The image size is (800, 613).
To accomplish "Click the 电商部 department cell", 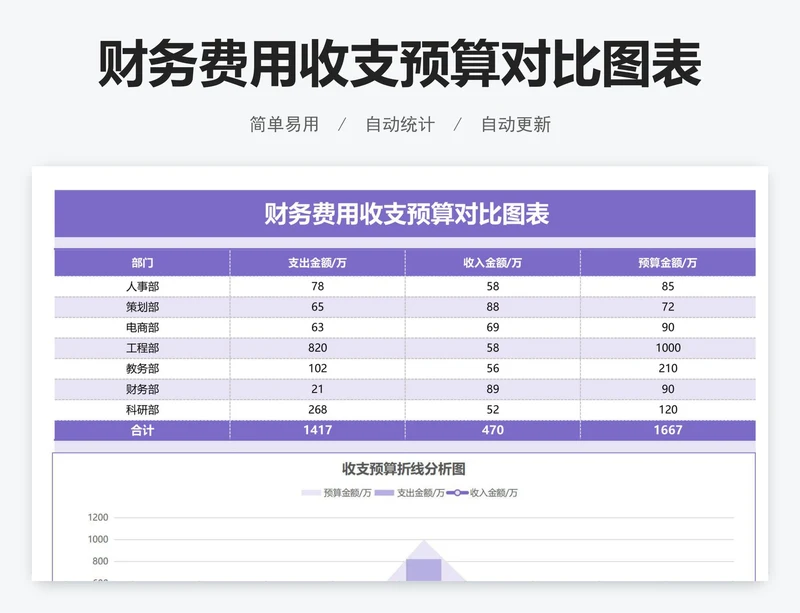I will click(142, 327).
